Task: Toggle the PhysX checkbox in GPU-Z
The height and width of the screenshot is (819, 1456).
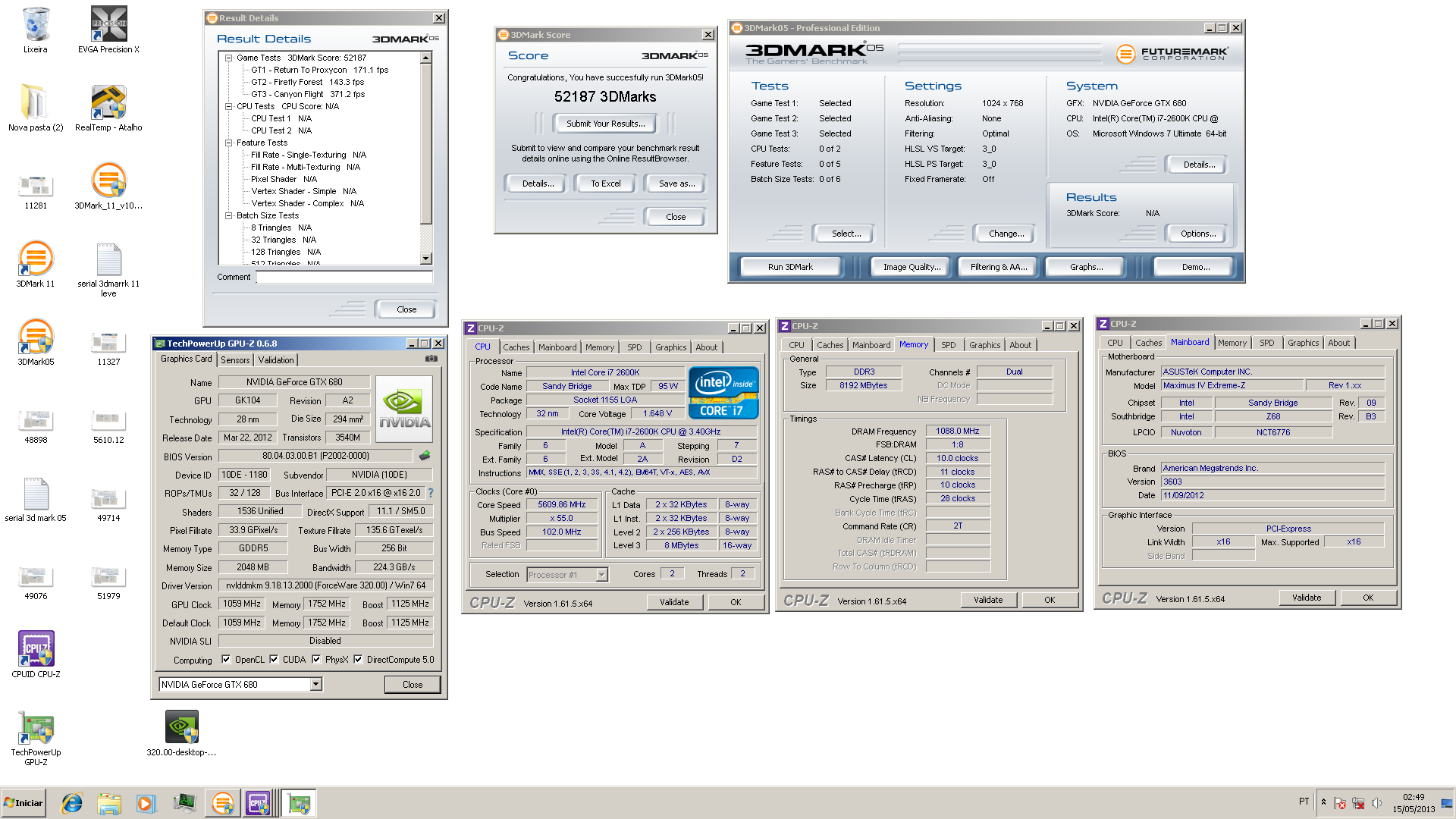Action: 316,660
